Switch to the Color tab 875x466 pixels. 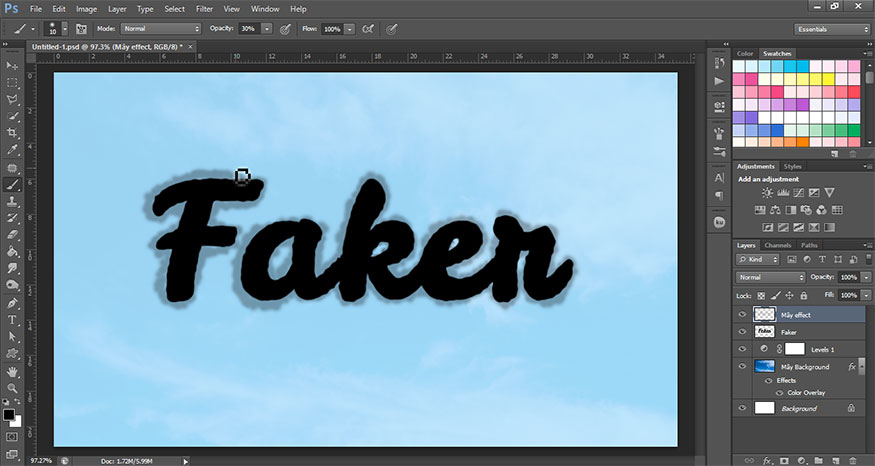(745, 54)
